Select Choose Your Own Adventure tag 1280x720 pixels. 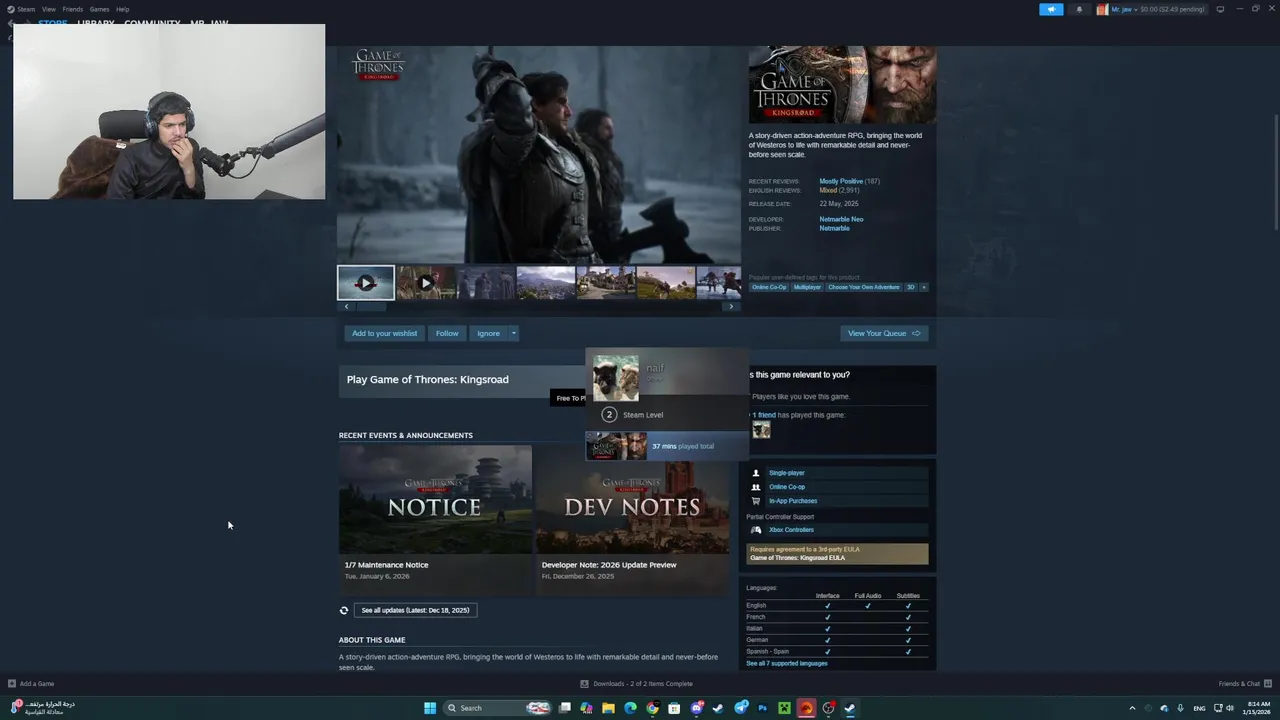(x=864, y=287)
